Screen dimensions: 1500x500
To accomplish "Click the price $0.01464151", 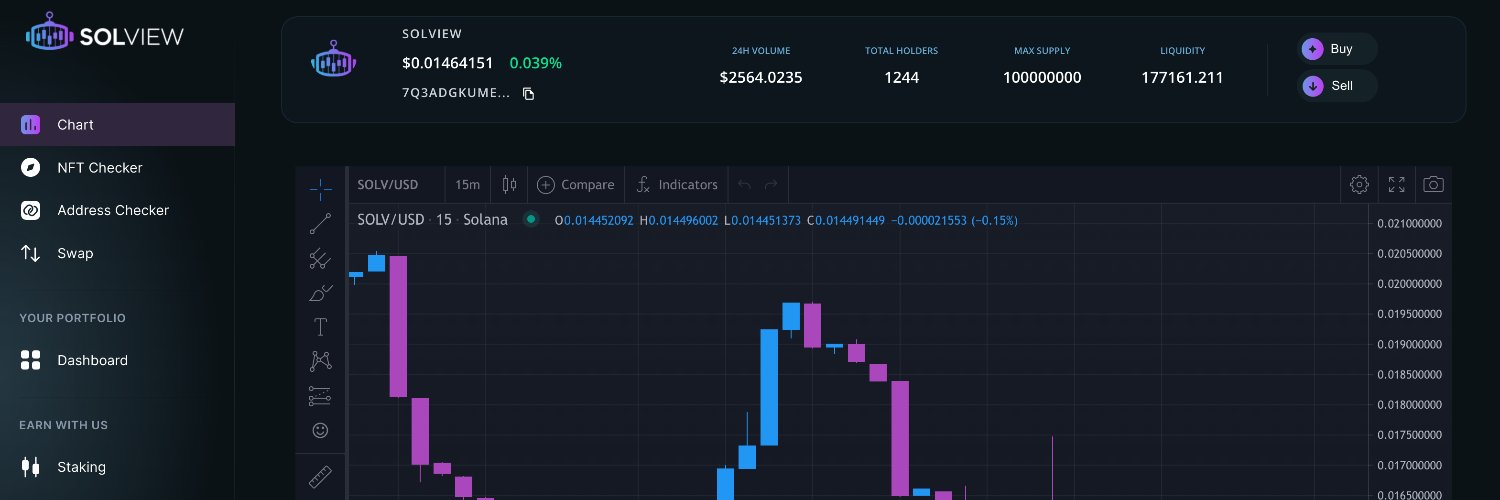I will click(447, 63).
